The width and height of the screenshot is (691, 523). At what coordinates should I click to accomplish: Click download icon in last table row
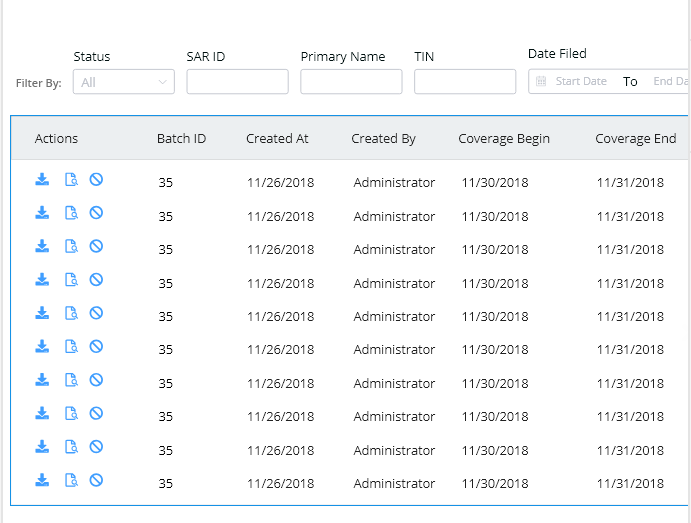(x=42, y=480)
